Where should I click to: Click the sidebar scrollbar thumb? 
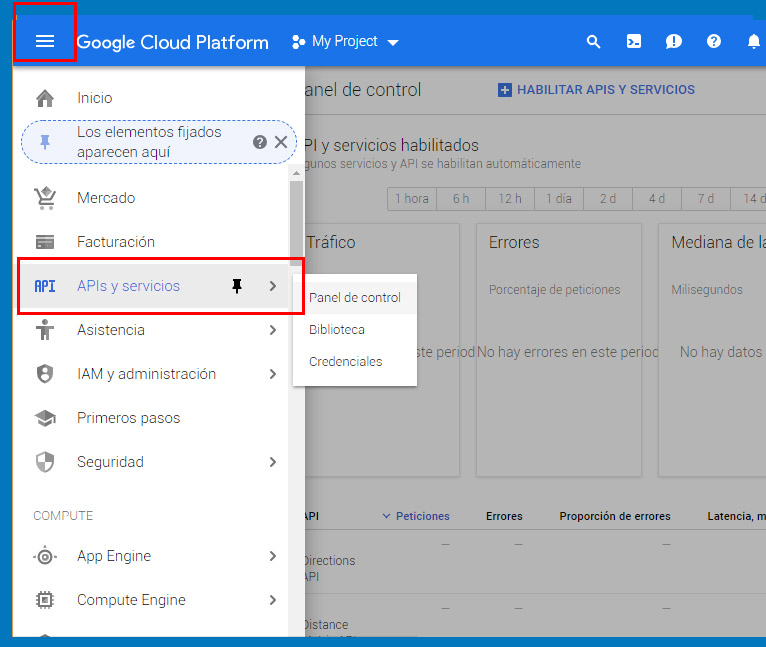(296, 223)
